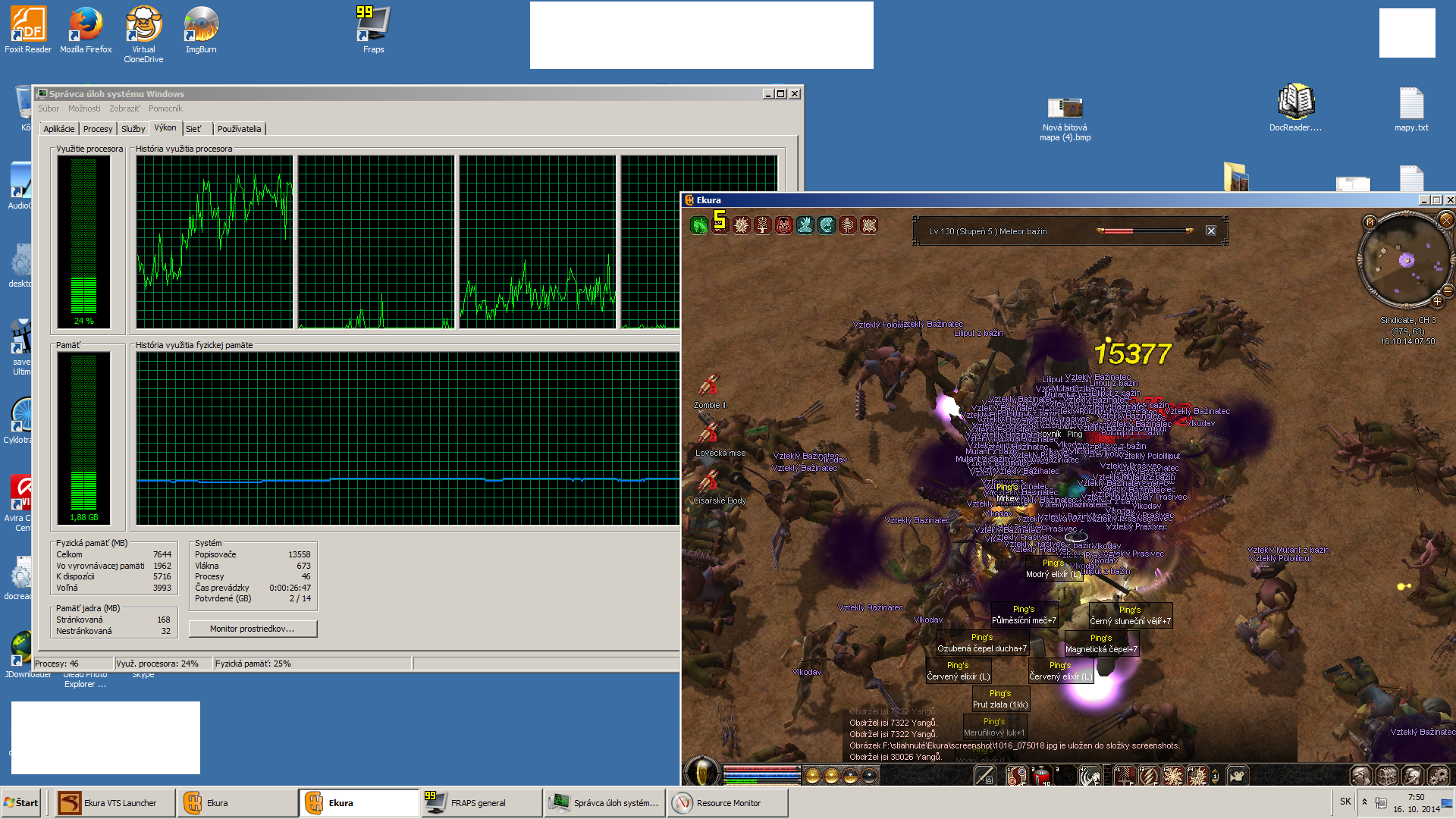This screenshot has height=819, width=1456.
Task: Switch to the Procesy tab
Action: (x=97, y=129)
